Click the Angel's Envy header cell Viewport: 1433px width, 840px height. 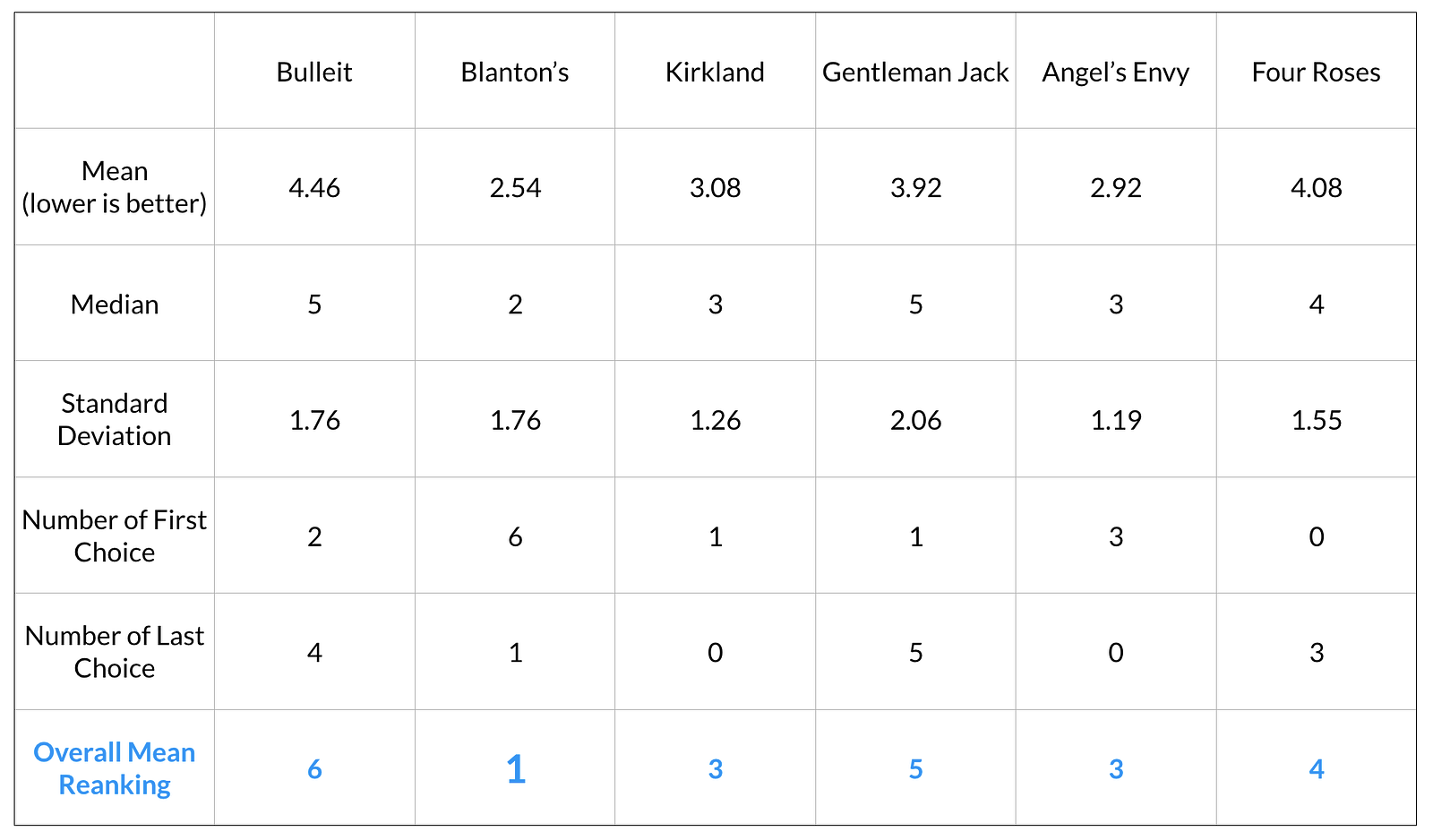click(1116, 72)
